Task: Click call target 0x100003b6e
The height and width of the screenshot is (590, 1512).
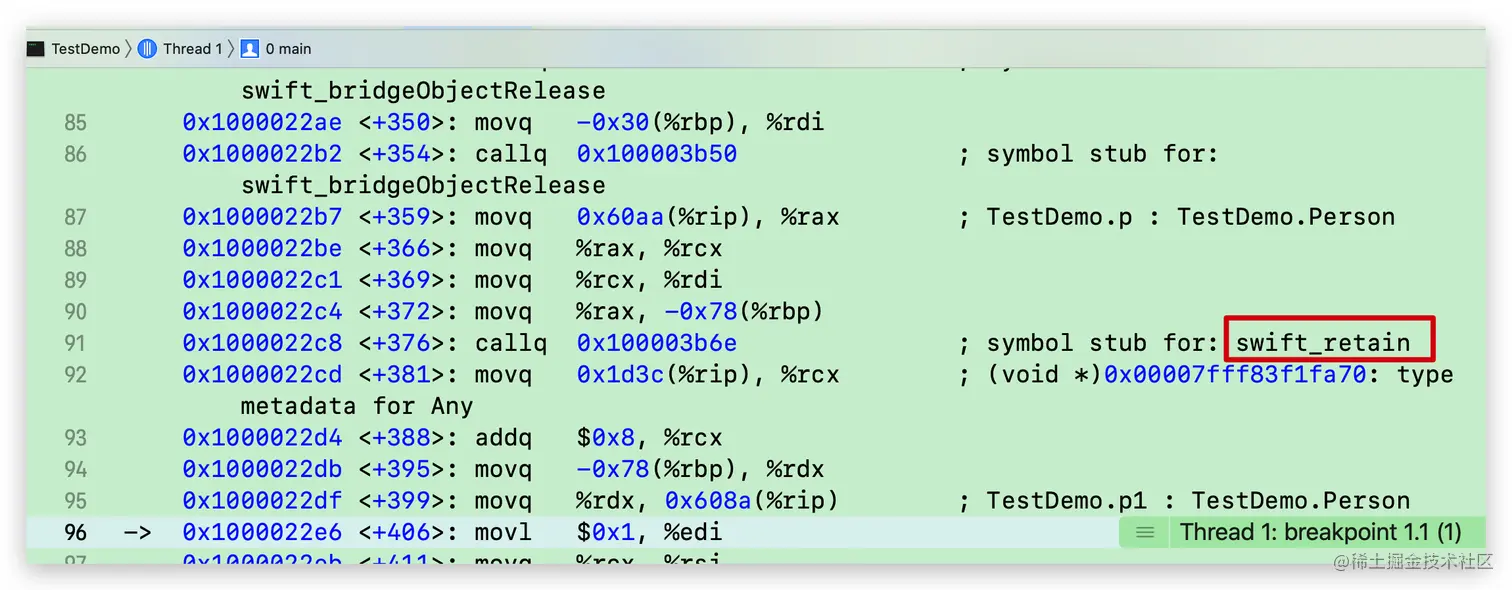Action: point(657,343)
